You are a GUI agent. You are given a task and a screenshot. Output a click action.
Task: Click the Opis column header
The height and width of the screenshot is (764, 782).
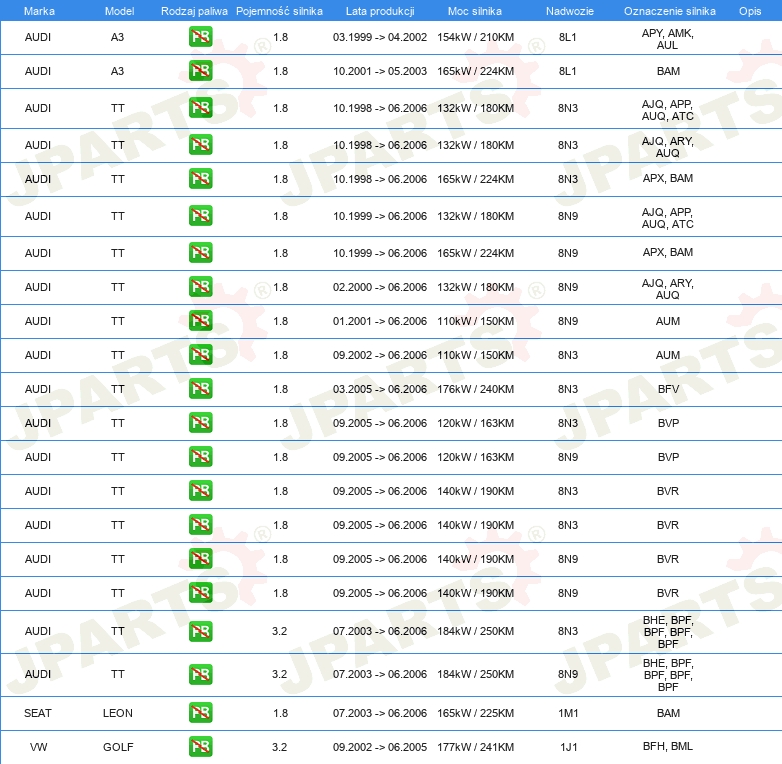pos(750,11)
